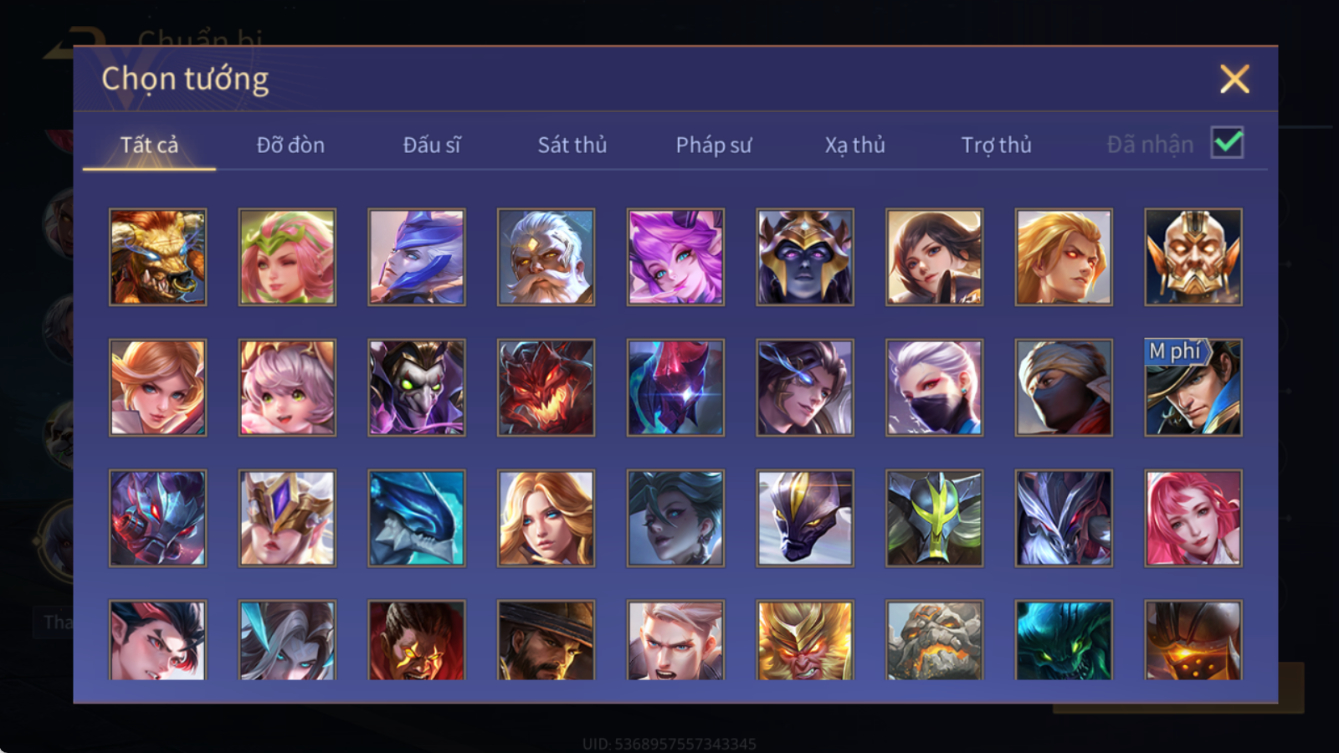Show the Pháp sư hero category
This screenshot has height=753, width=1339.
pyautogui.click(x=714, y=145)
